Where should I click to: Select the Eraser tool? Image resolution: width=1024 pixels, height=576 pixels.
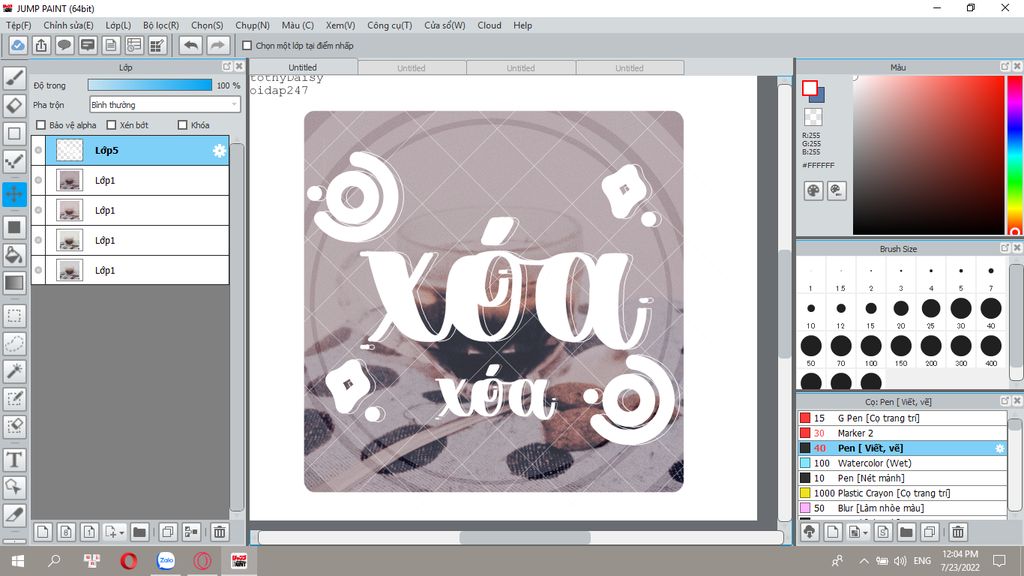point(14,105)
